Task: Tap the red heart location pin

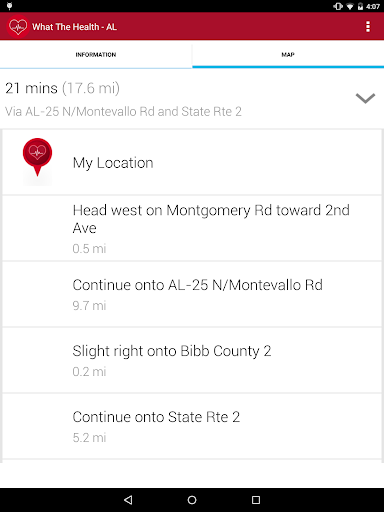Action: 37,157
